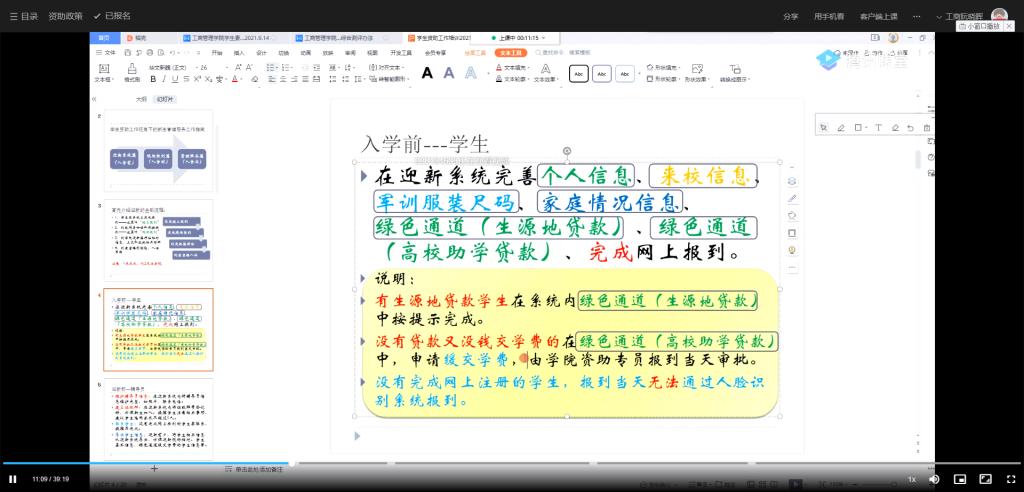Mute the video volume

(934, 479)
